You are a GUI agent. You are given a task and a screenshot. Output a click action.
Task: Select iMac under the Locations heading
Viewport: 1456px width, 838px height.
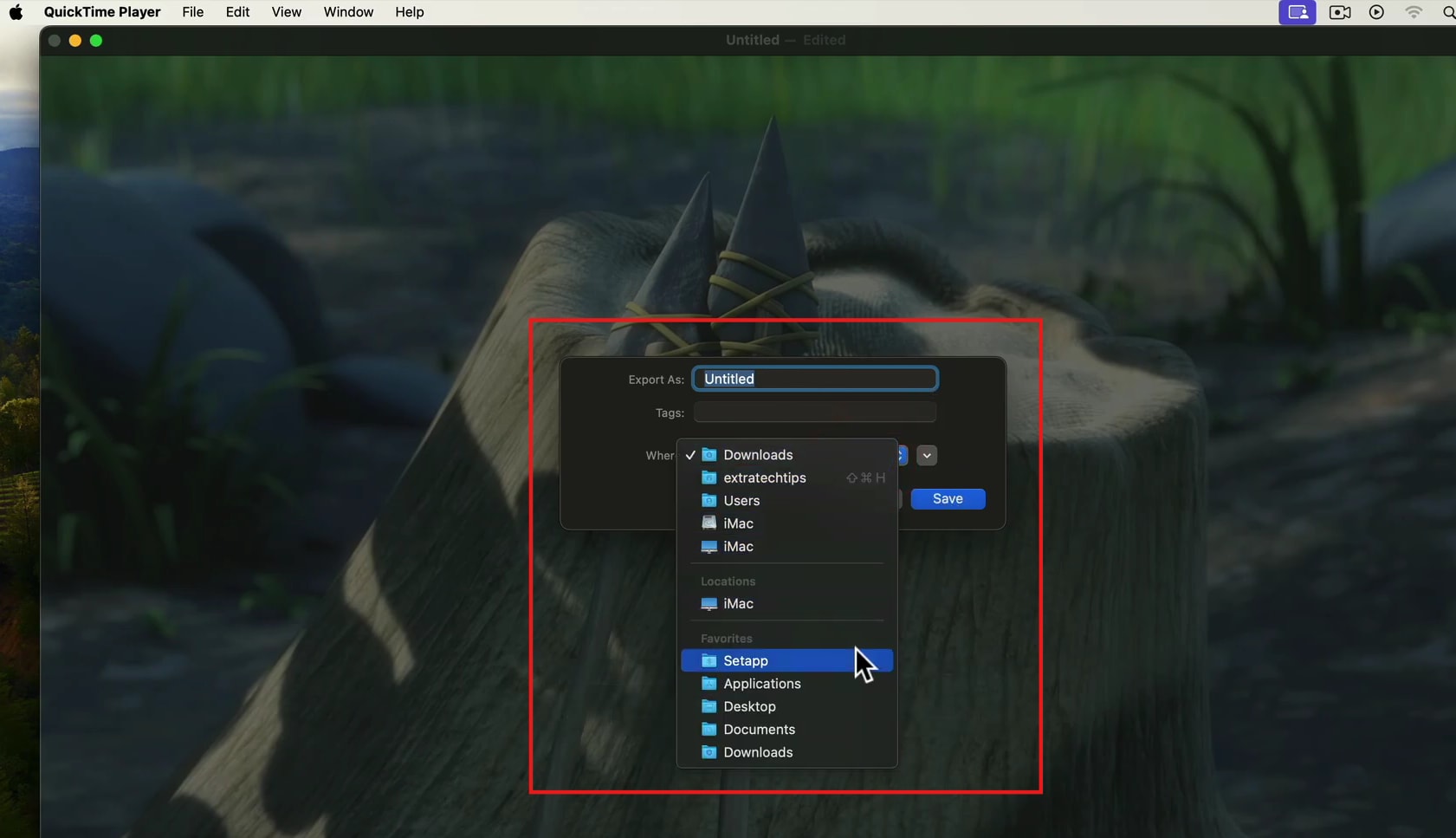[786, 603]
